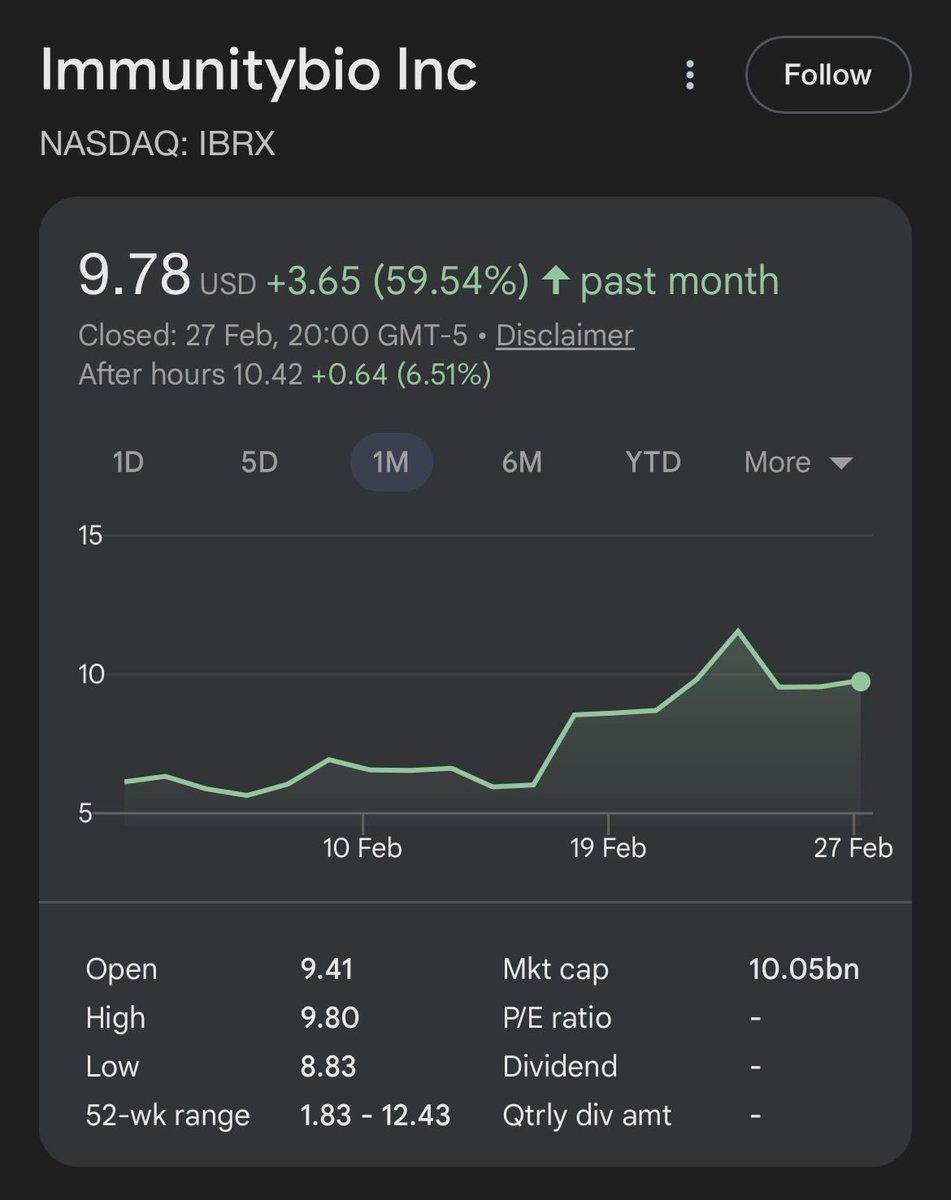The height and width of the screenshot is (1200, 951).
Task: Switch to the 5D chart view
Action: [x=258, y=462]
